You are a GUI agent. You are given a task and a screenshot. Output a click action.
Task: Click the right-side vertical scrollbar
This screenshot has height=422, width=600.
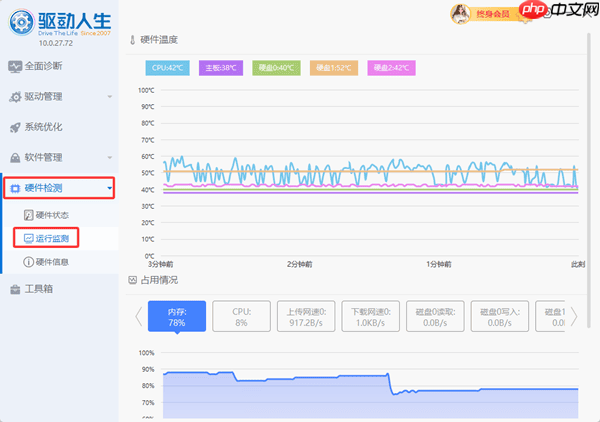point(589,180)
